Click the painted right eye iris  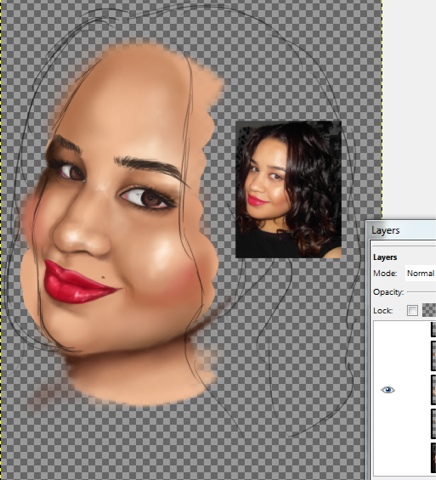[150, 197]
